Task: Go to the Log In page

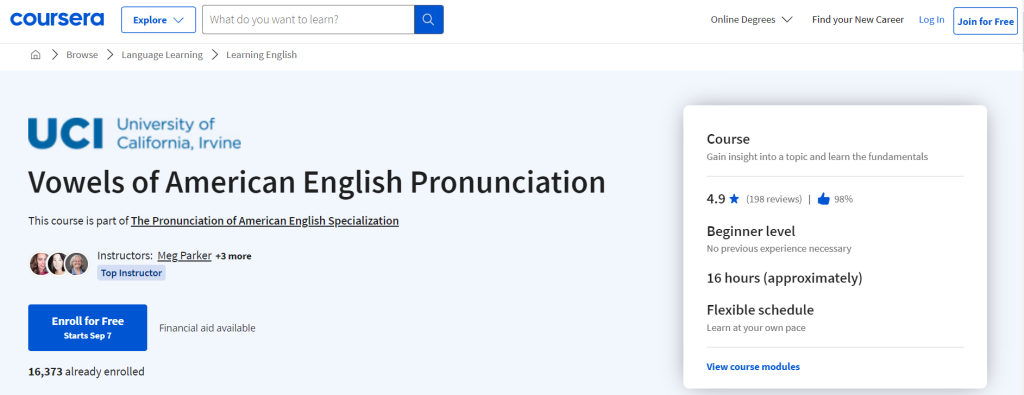Action: pos(931,20)
